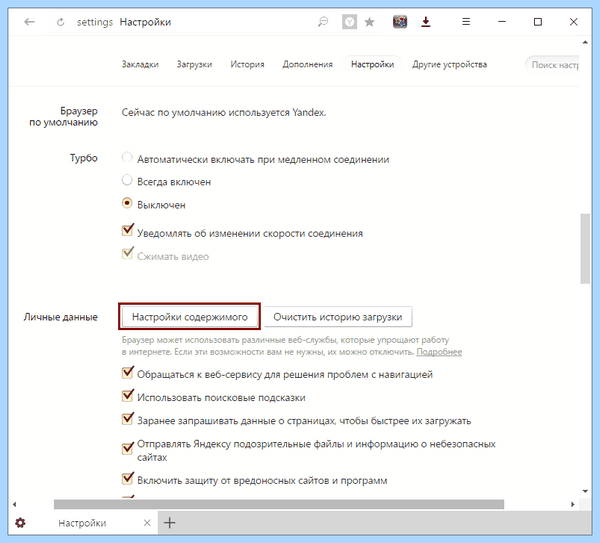
Task: Select the Настройки tab in the bottom bar
Action: coord(82,523)
